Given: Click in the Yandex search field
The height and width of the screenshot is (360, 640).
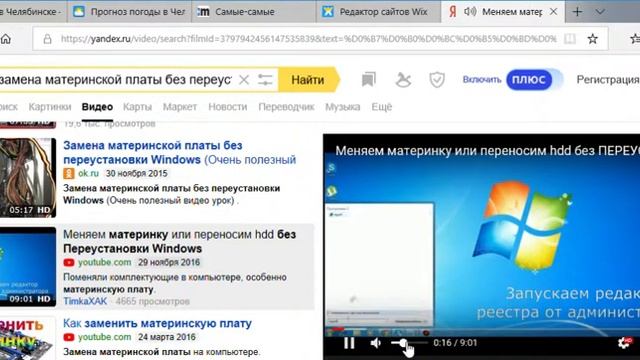Looking at the screenshot, I should coord(116,80).
